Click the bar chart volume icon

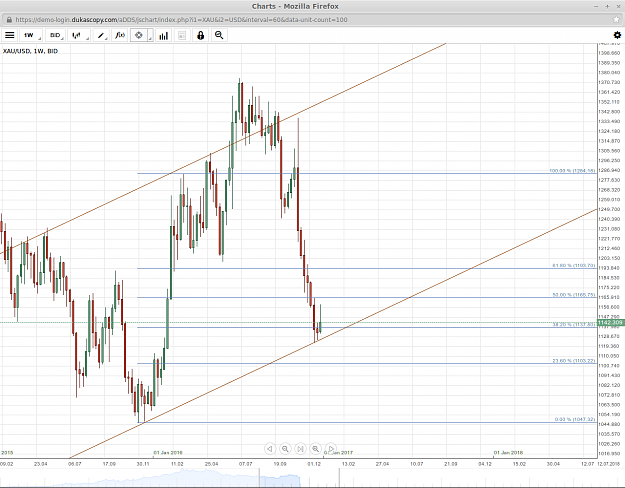click(x=163, y=35)
